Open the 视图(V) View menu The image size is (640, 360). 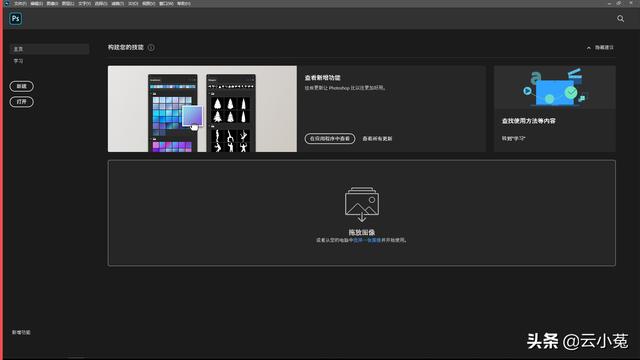point(149,4)
